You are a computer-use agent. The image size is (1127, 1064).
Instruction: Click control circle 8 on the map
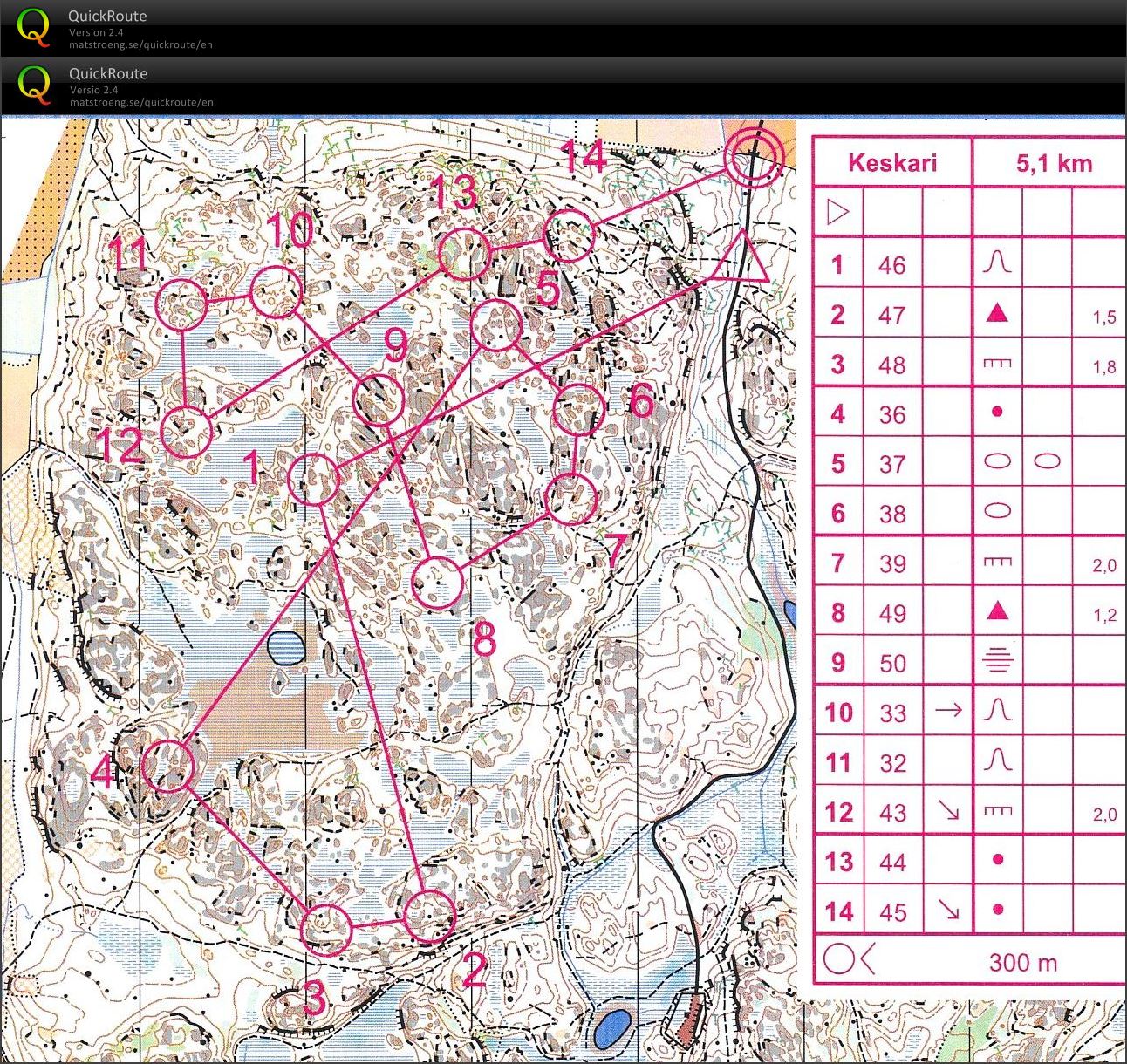click(436, 583)
